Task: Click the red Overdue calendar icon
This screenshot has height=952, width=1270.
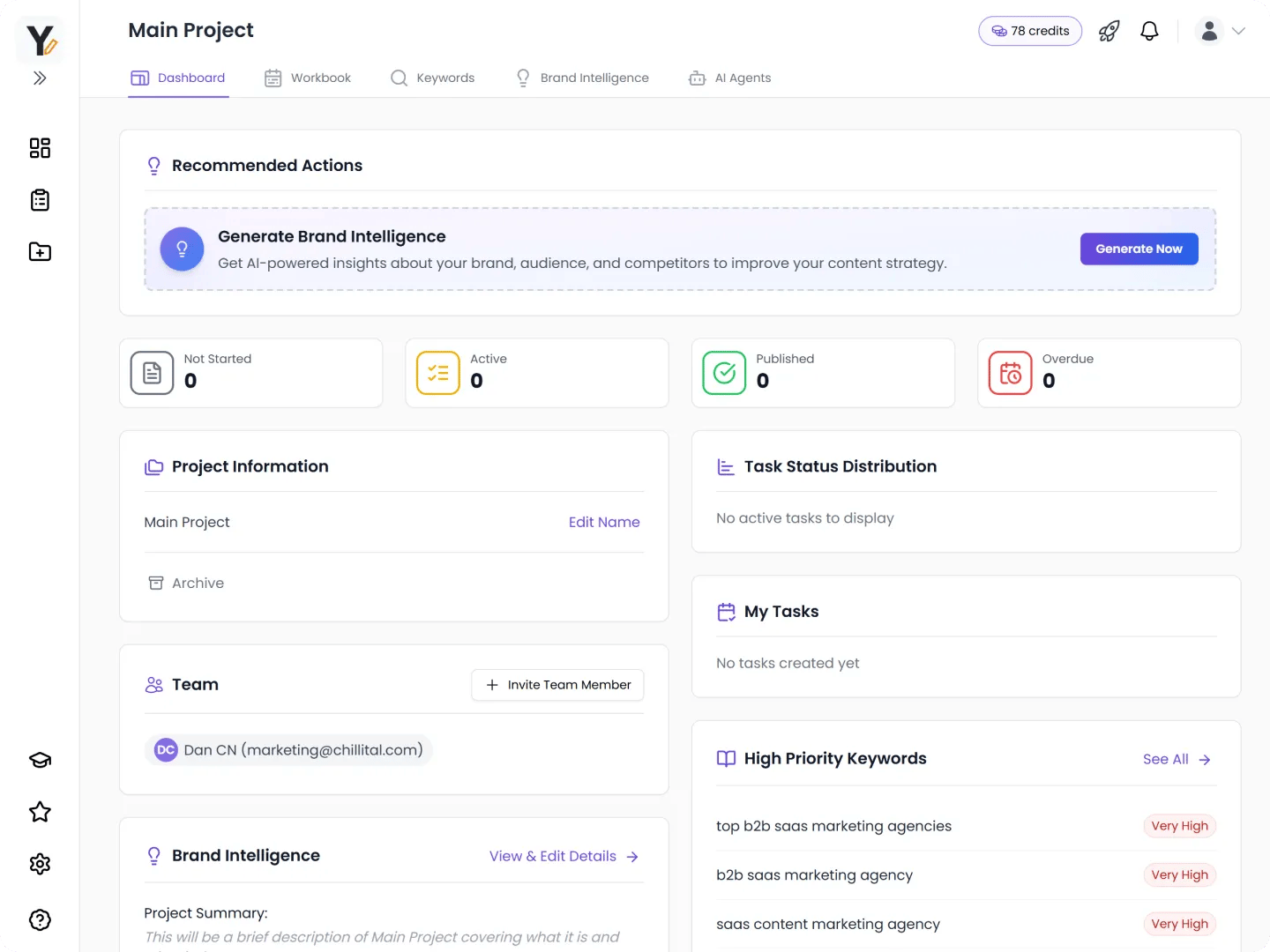Action: click(1010, 373)
